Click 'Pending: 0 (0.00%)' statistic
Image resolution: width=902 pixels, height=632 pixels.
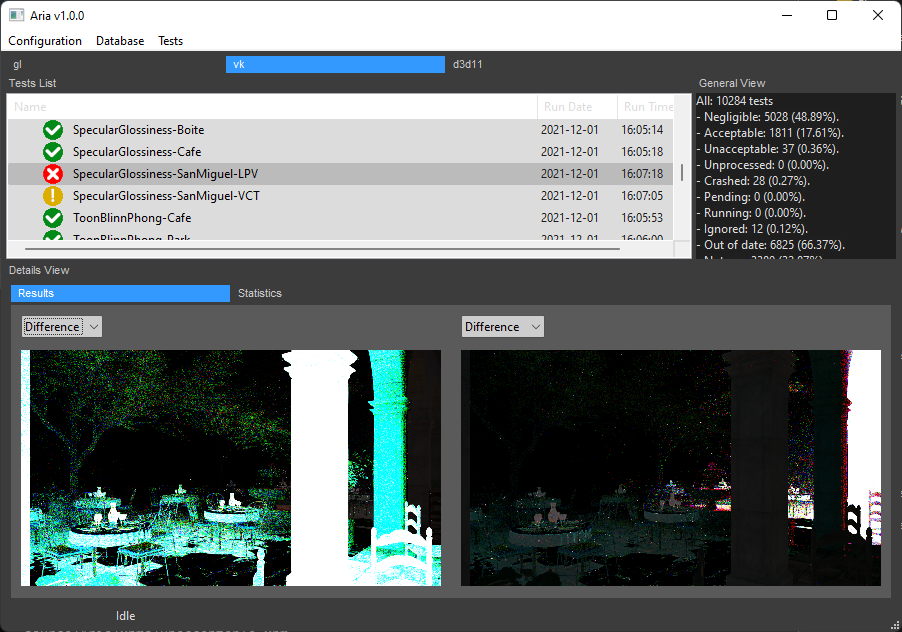751,197
